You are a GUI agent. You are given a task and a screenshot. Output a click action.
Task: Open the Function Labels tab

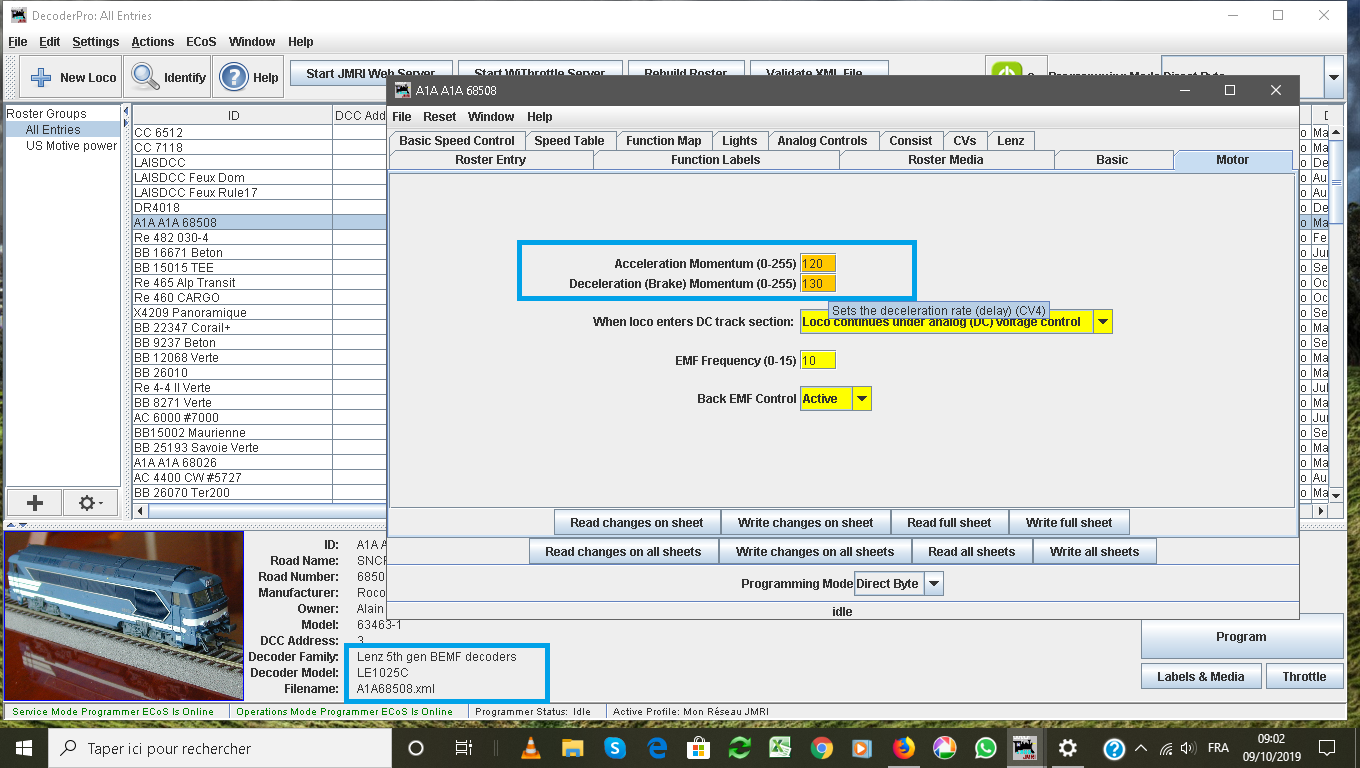[x=716, y=160]
